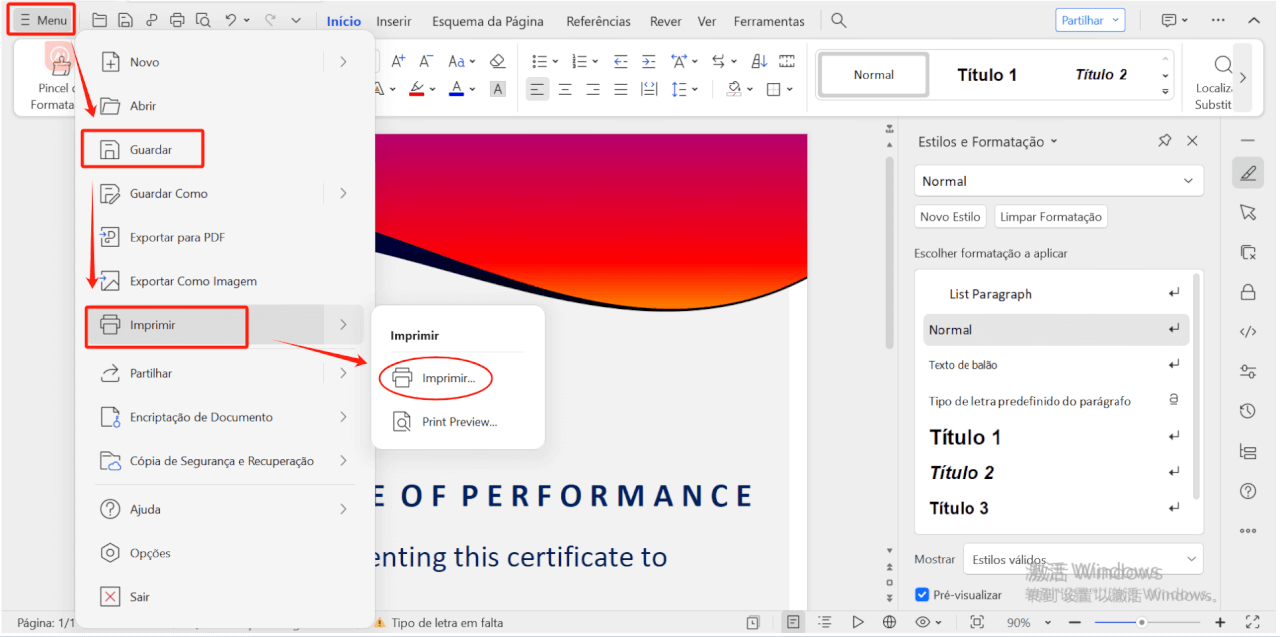This screenshot has width=1280, height=637.
Task: Open the history clock sidebar icon
Action: pos(1247,411)
